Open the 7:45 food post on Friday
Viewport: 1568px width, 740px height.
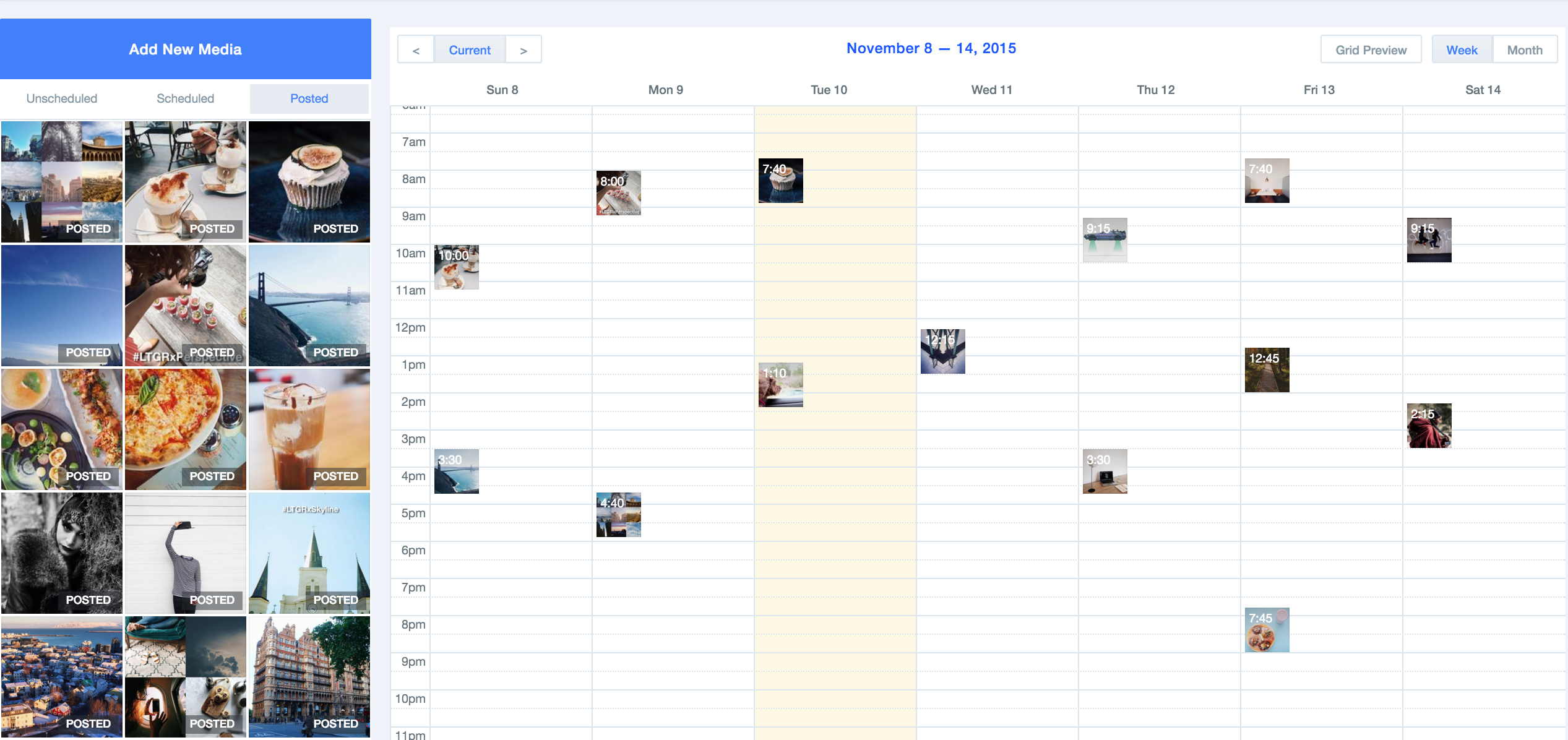(x=1267, y=630)
